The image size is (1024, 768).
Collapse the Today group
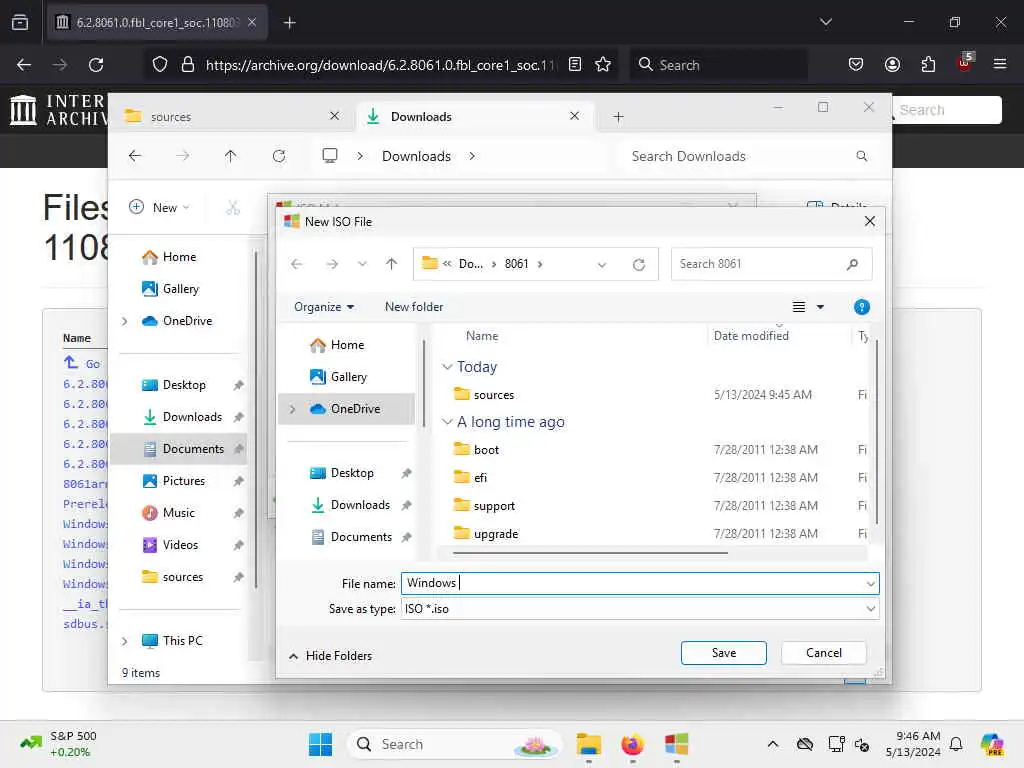click(447, 366)
